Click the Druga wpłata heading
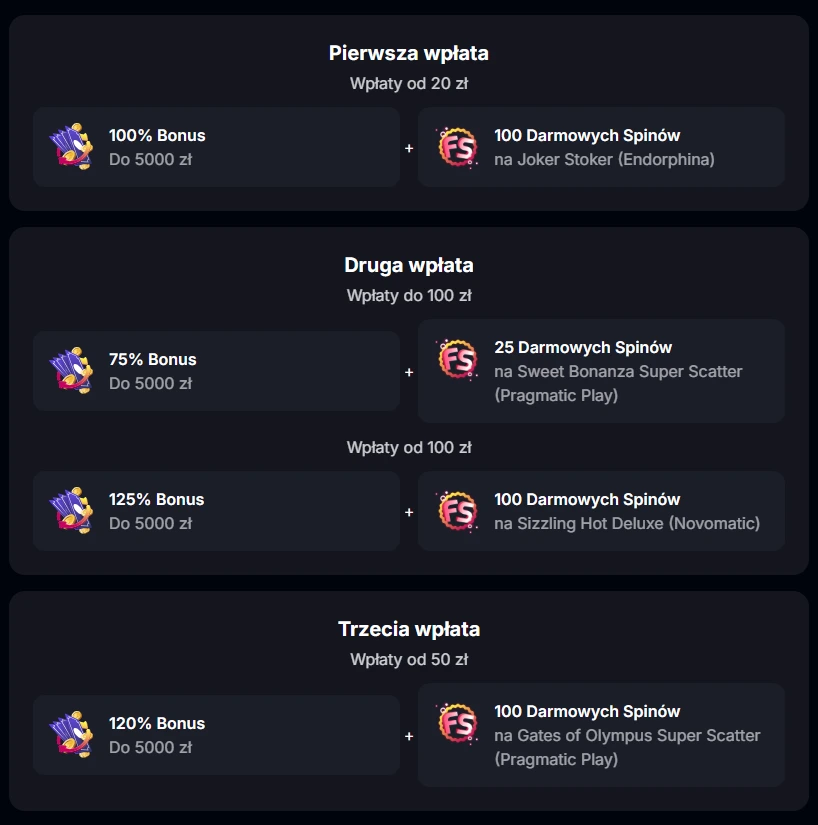This screenshot has height=825, width=818. click(409, 265)
